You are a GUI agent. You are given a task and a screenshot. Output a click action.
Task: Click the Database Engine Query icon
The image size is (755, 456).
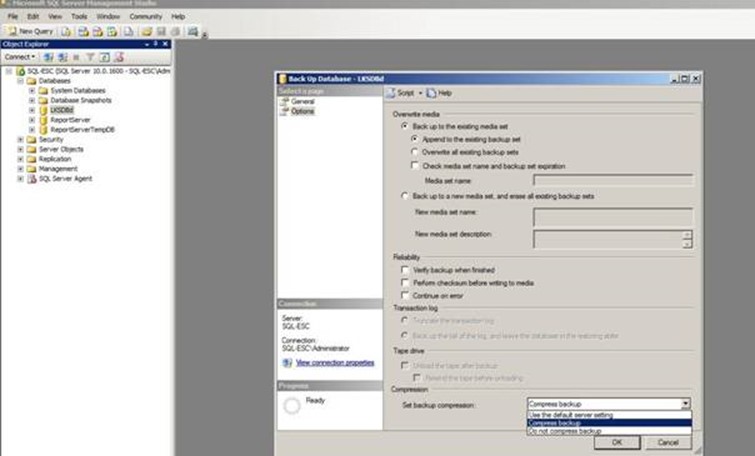click(x=66, y=31)
